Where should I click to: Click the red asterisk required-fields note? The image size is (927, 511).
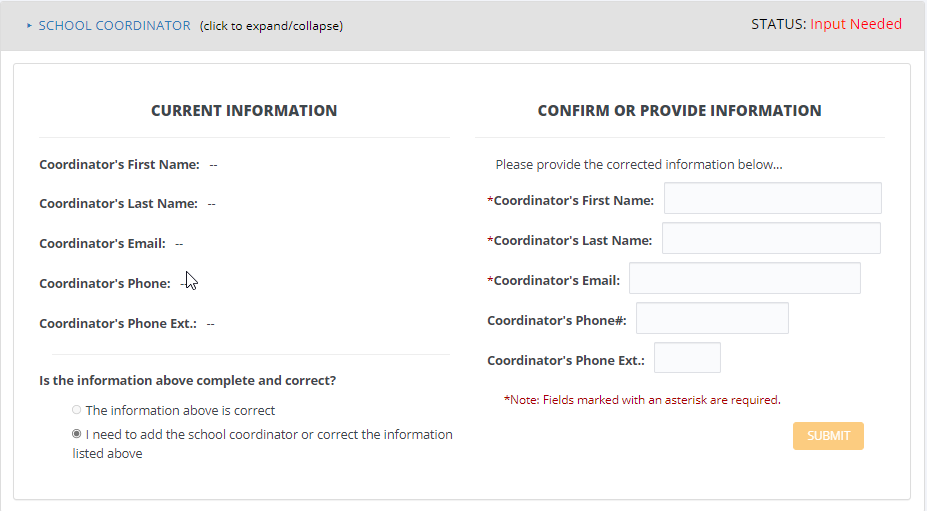[641, 400]
